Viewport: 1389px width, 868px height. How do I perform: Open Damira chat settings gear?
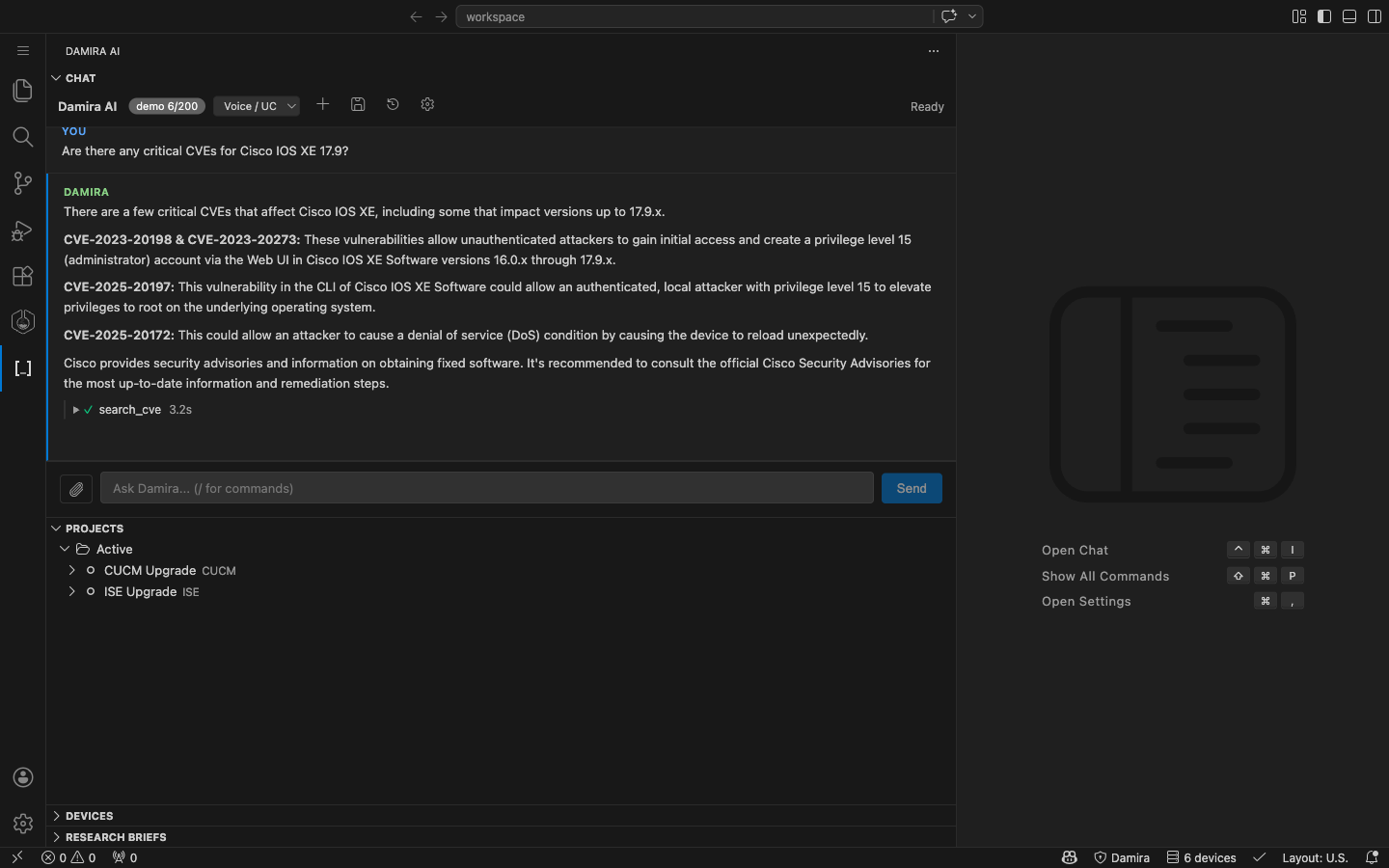[x=427, y=104]
